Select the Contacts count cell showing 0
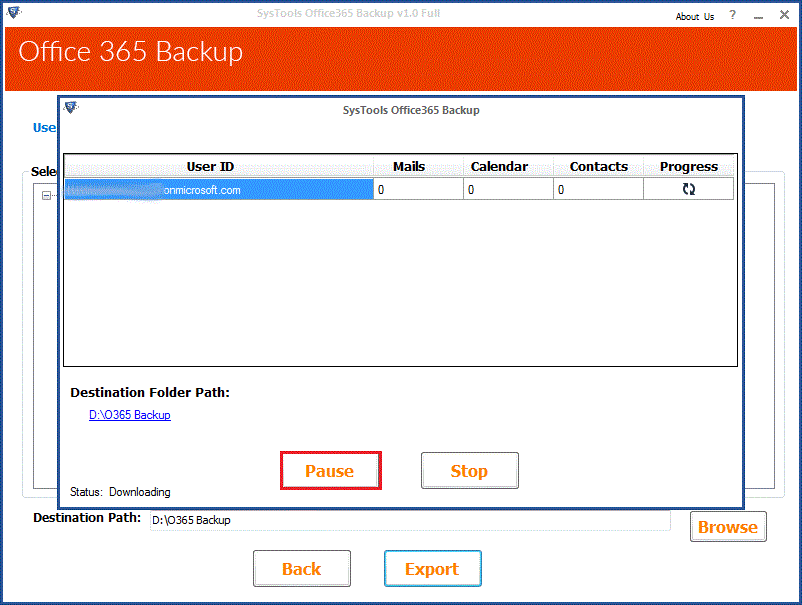802x605 pixels. [598, 189]
